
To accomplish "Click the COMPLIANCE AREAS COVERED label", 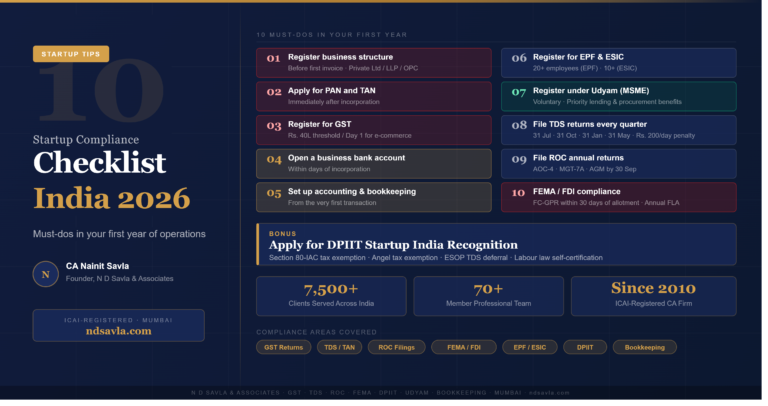I will pyautogui.click(x=316, y=332).
